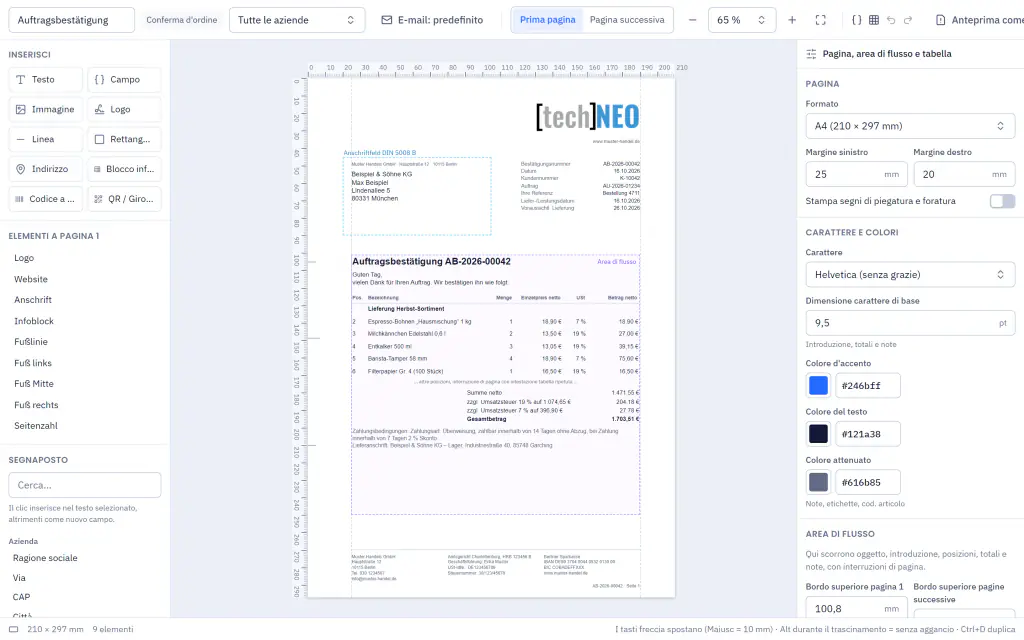Toggle the grid icon in toolbar
1024x640 pixels.
tap(874, 20)
